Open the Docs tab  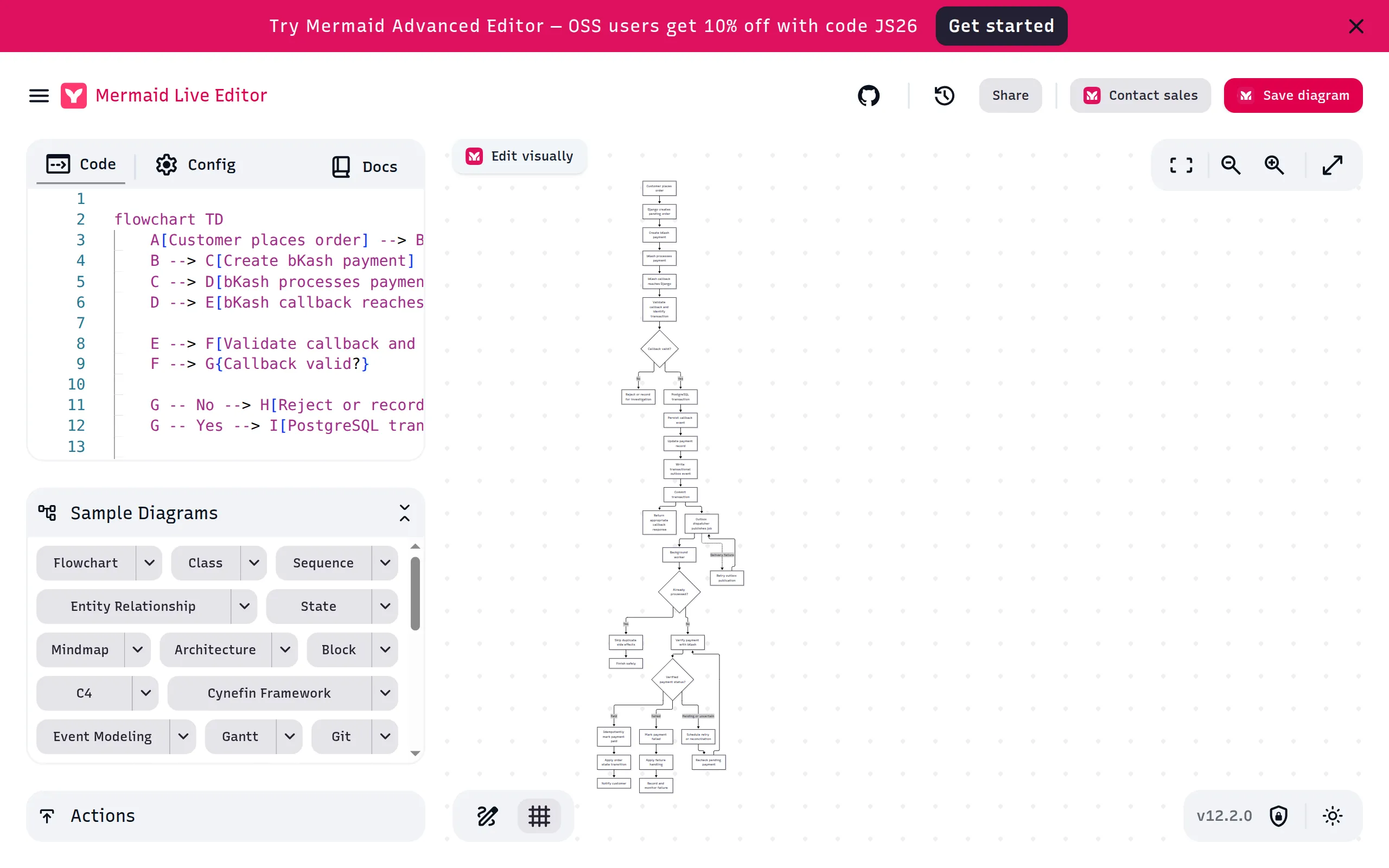click(x=365, y=167)
